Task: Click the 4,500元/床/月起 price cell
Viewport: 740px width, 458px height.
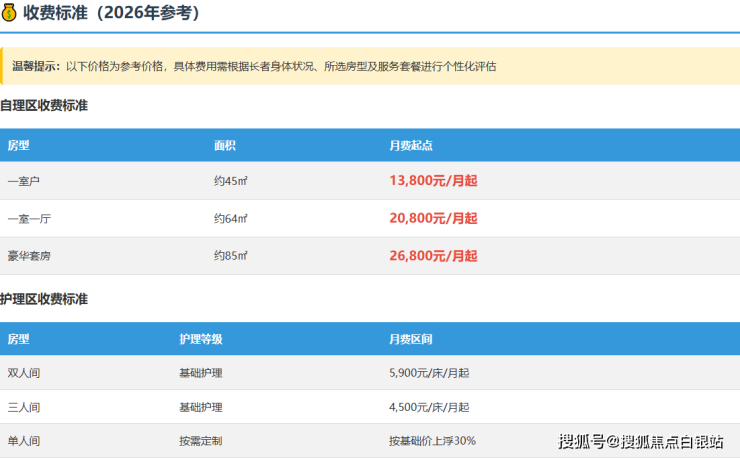Action: point(428,407)
